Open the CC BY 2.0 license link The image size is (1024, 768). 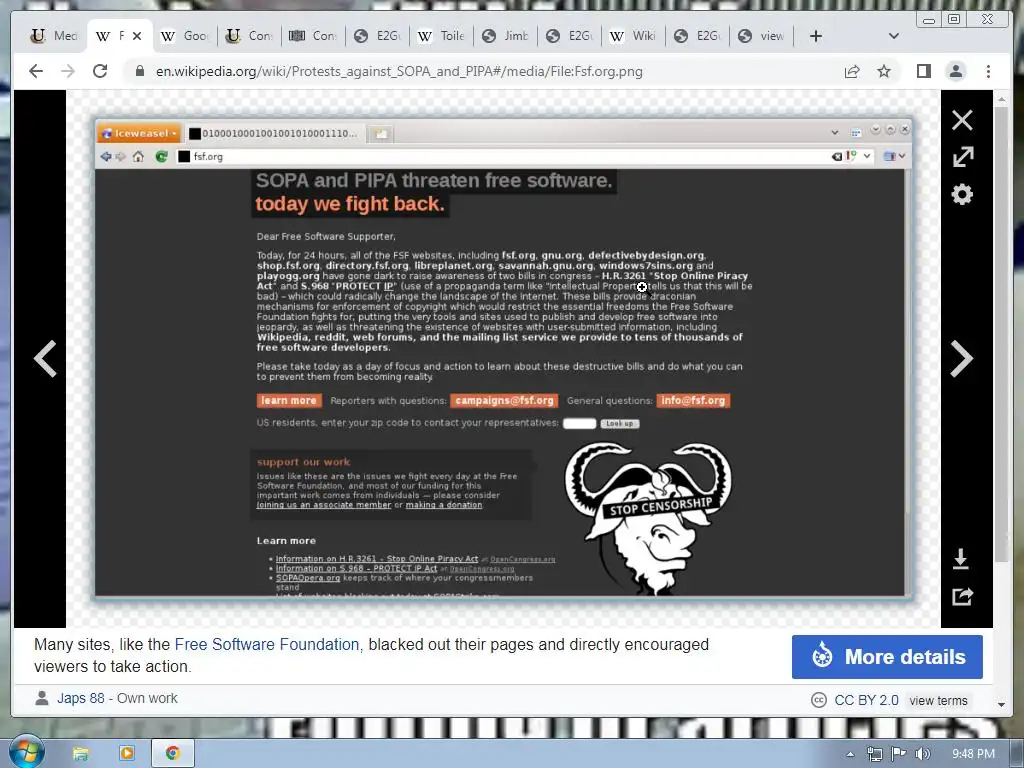click(866, 700)
